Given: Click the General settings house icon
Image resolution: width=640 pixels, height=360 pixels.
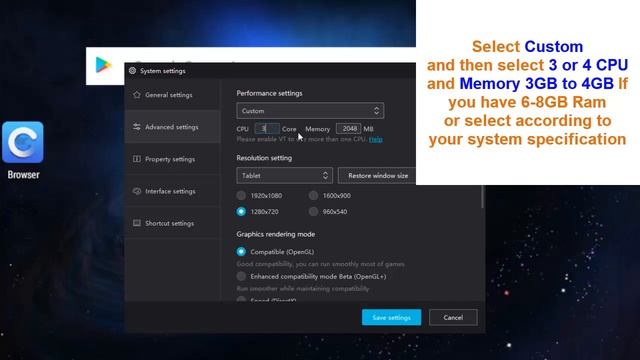Looking at the screenshot, I should [137, 95].
